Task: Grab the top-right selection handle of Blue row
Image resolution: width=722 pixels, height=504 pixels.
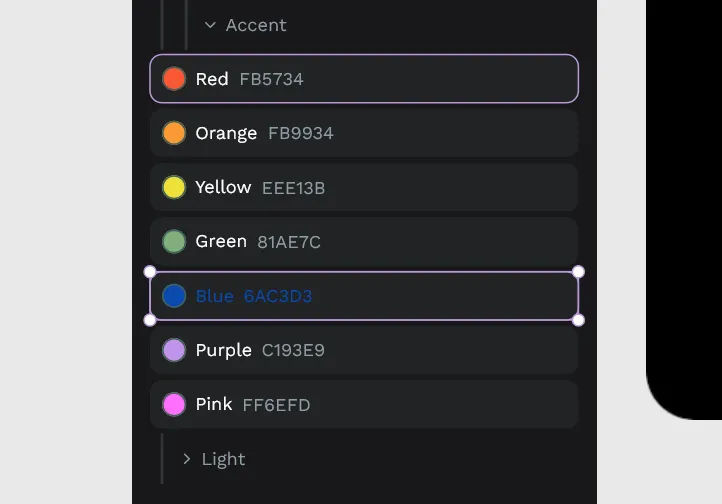Action: pyautogui.click(x=578, y=271)
